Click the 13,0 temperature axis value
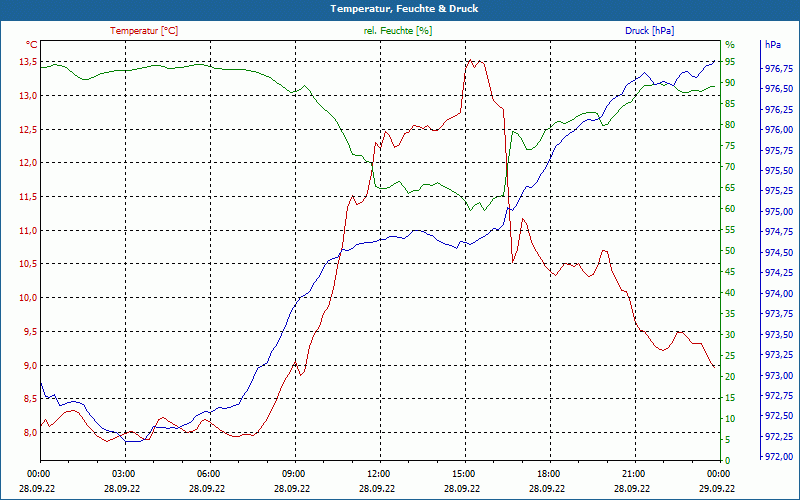The width and height of the screenshot is (800, 500). coord(28,96)
